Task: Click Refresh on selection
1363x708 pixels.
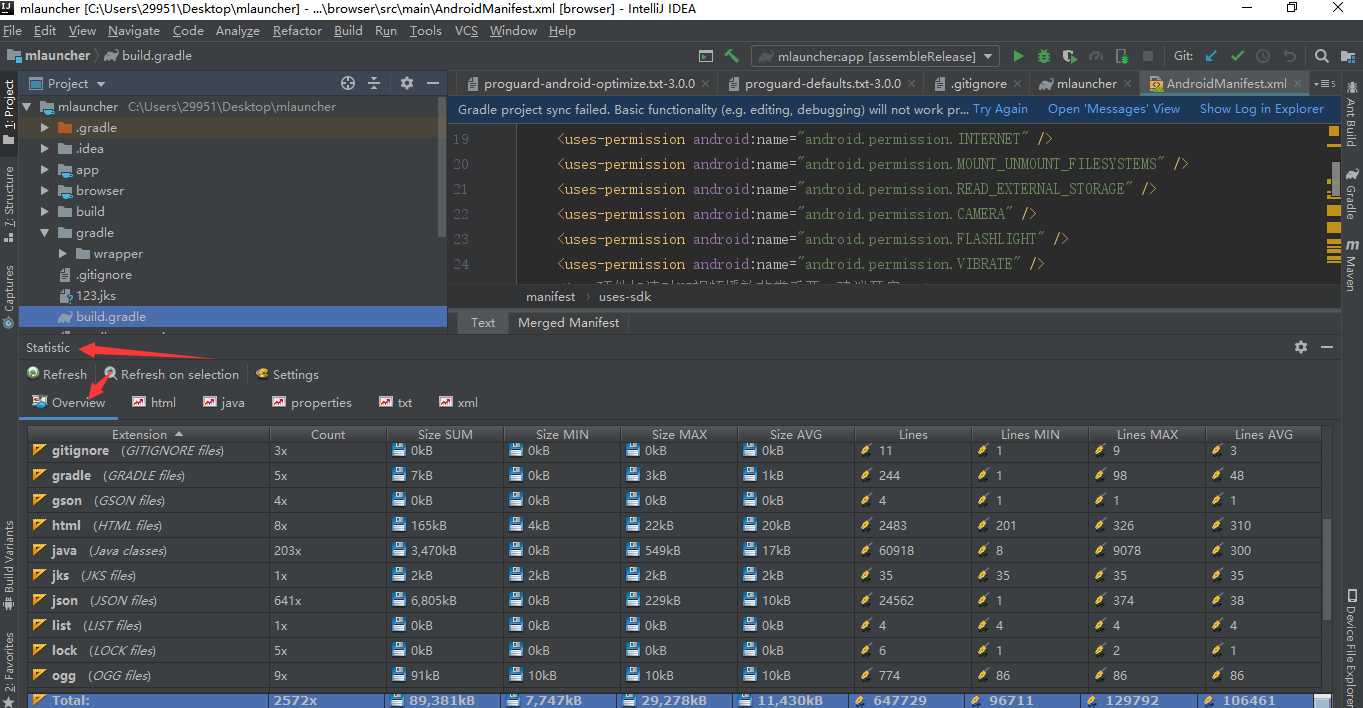Action: tap(171, 374)
